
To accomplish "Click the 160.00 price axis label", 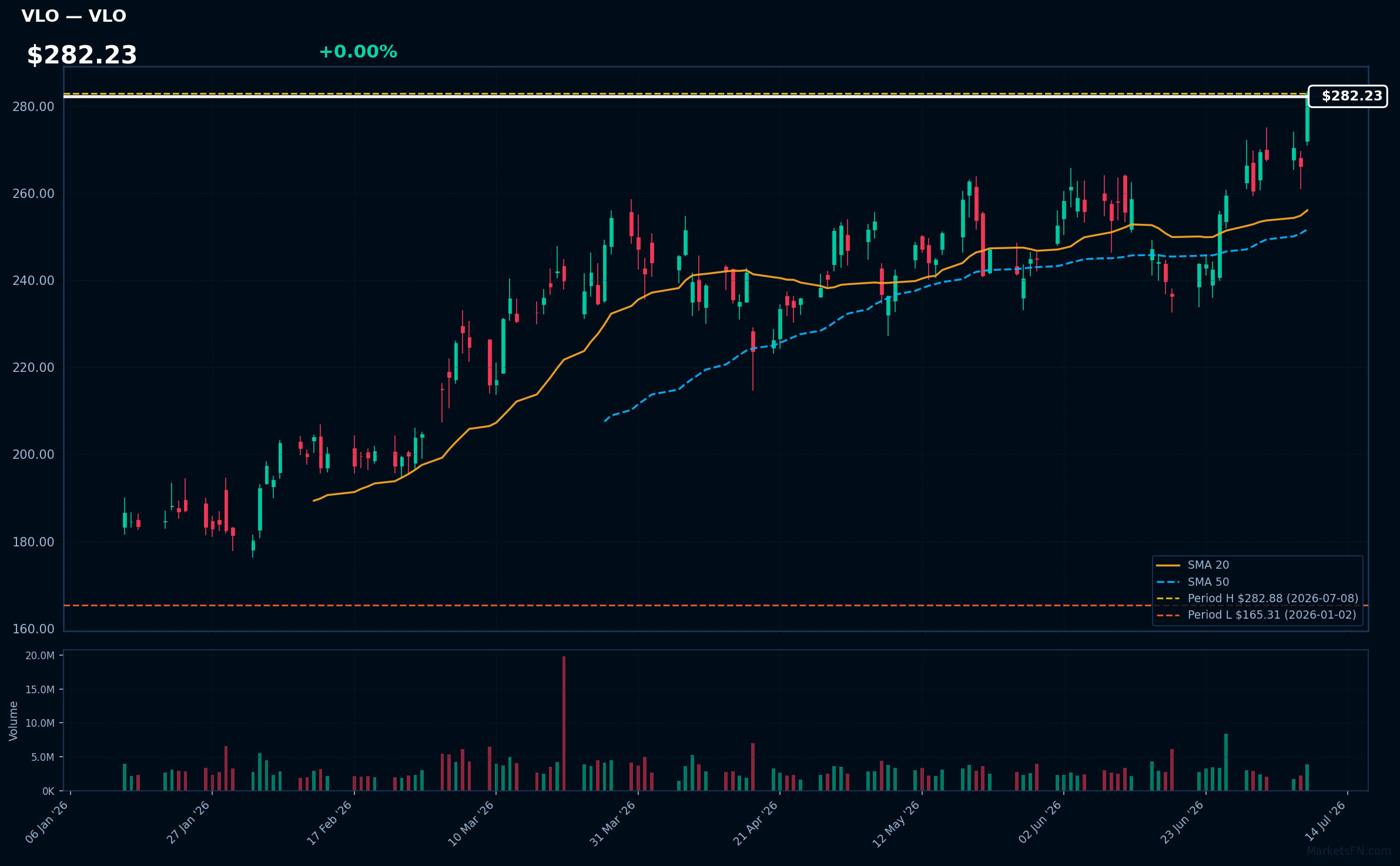I will tap(34, 629).
